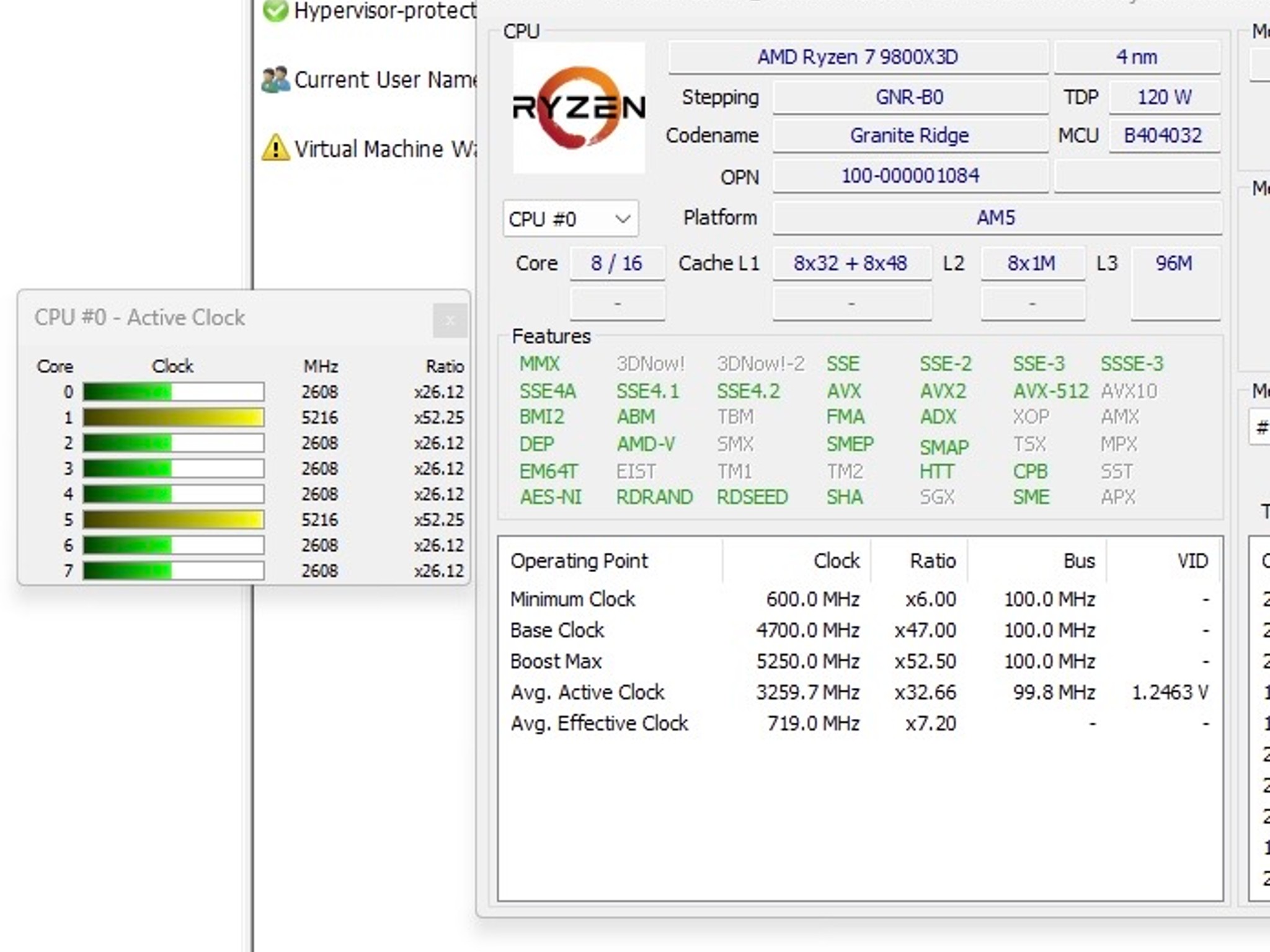Click the B404032 MCU value
Image resolution: width=1270 pixels, height=952 pixels.
[1165, 136]
